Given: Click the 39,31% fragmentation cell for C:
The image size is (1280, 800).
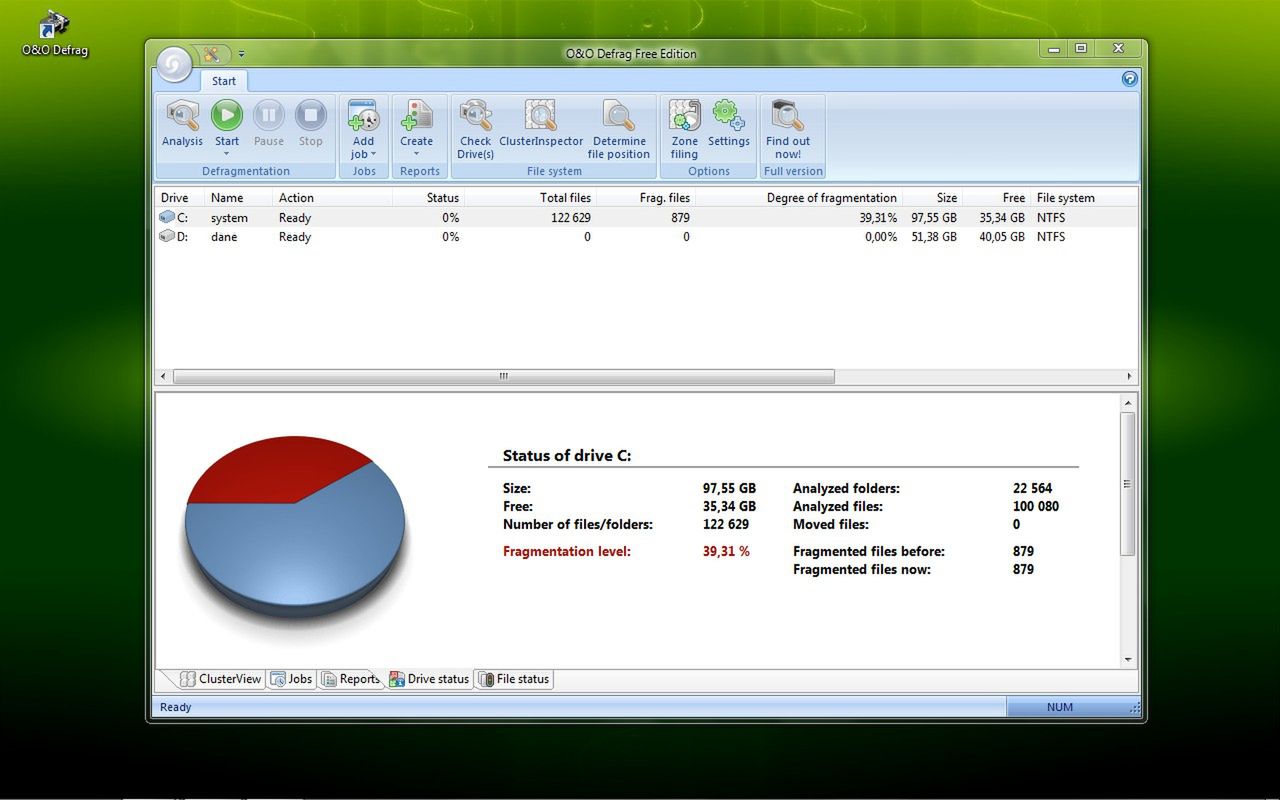Looking at the screenshot, I should pos(877,218).
